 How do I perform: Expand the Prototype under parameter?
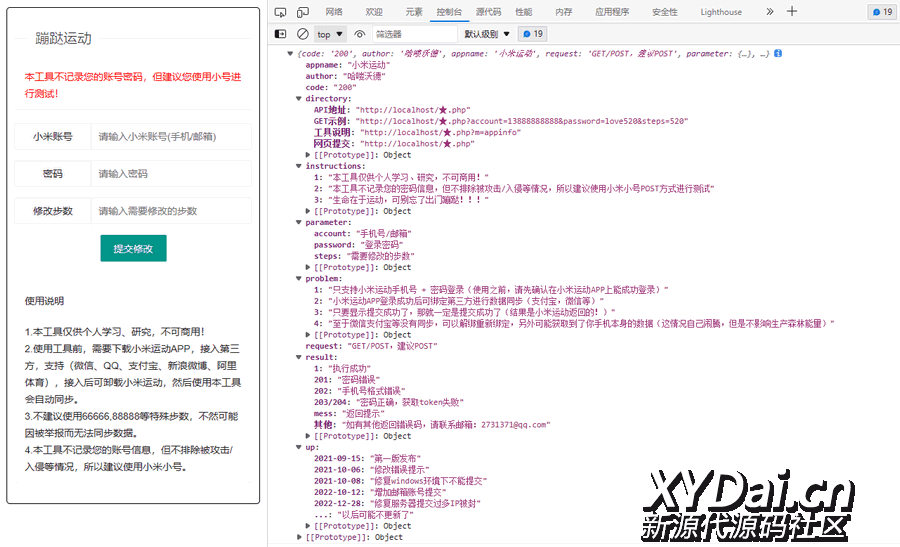pos(308,267)
